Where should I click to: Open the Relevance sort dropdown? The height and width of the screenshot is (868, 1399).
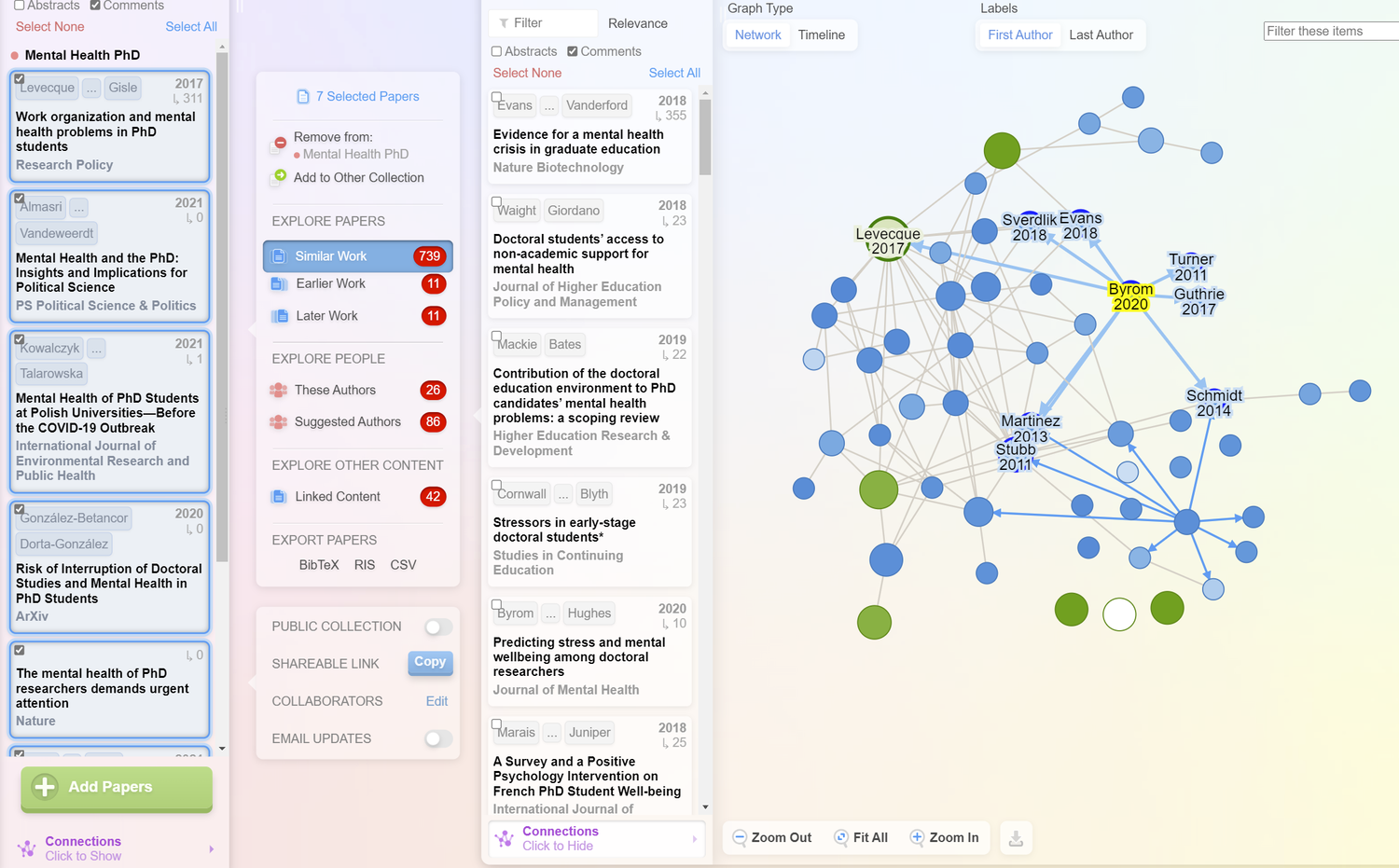(x=638, y=23)
